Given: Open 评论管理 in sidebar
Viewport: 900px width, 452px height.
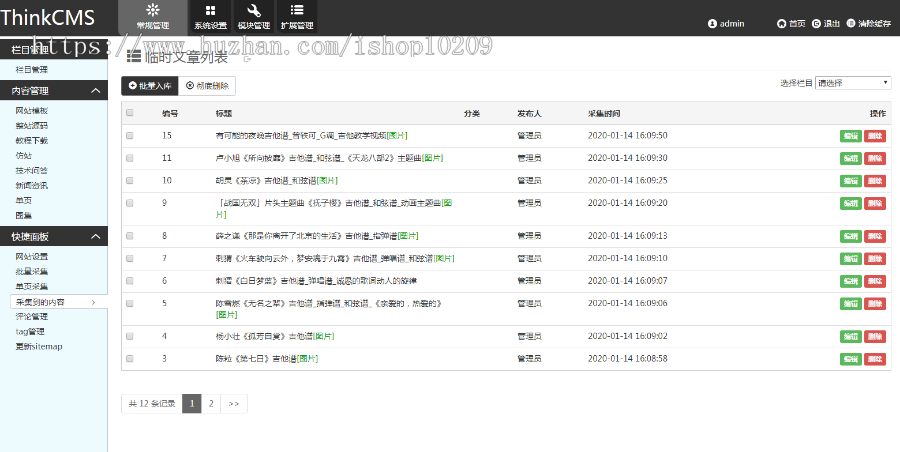Looking at the screenshot, I should pos(32,316).
